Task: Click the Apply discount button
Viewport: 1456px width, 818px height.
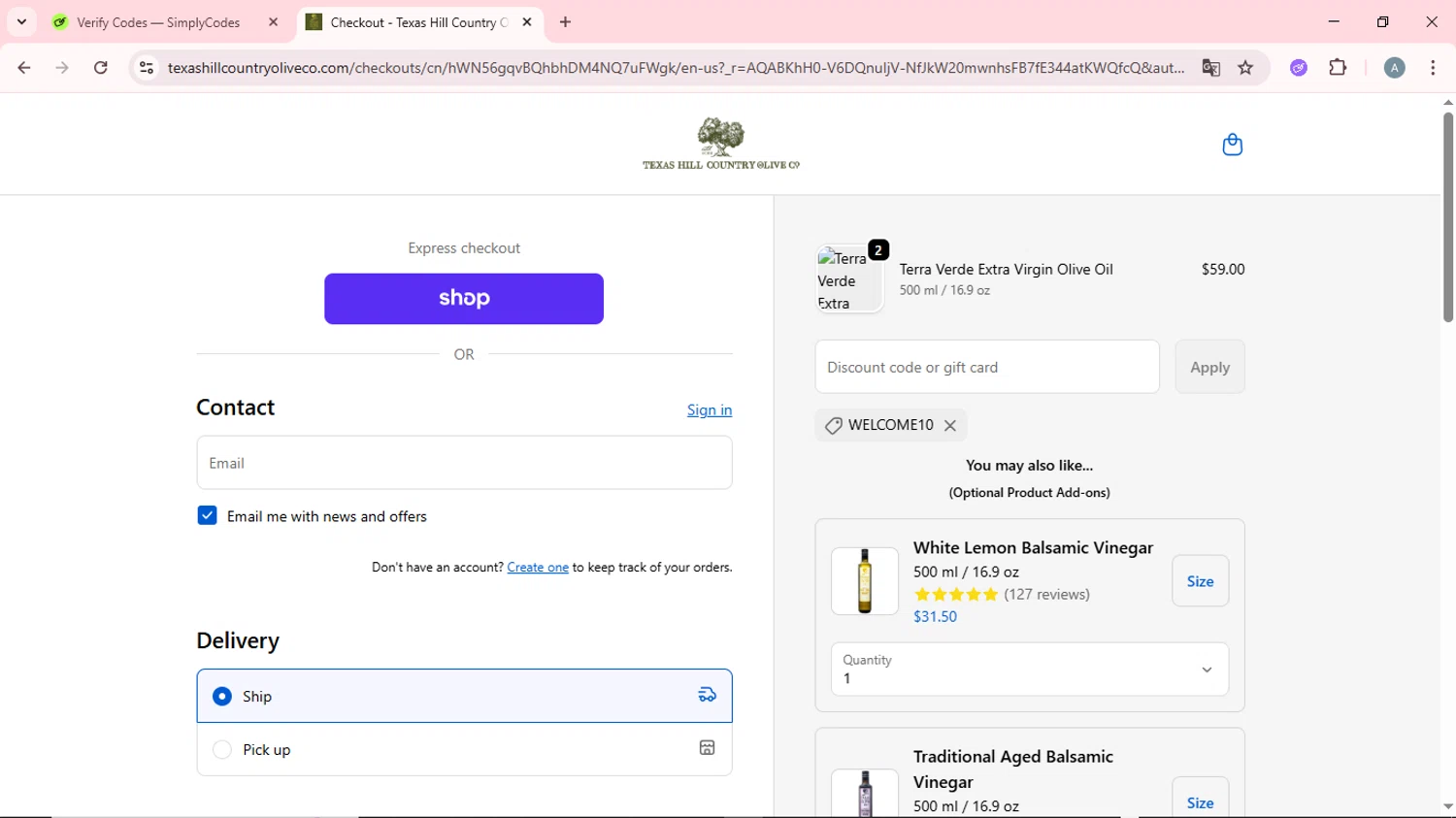Action: pyautogui.click(x=1209, y=367)
